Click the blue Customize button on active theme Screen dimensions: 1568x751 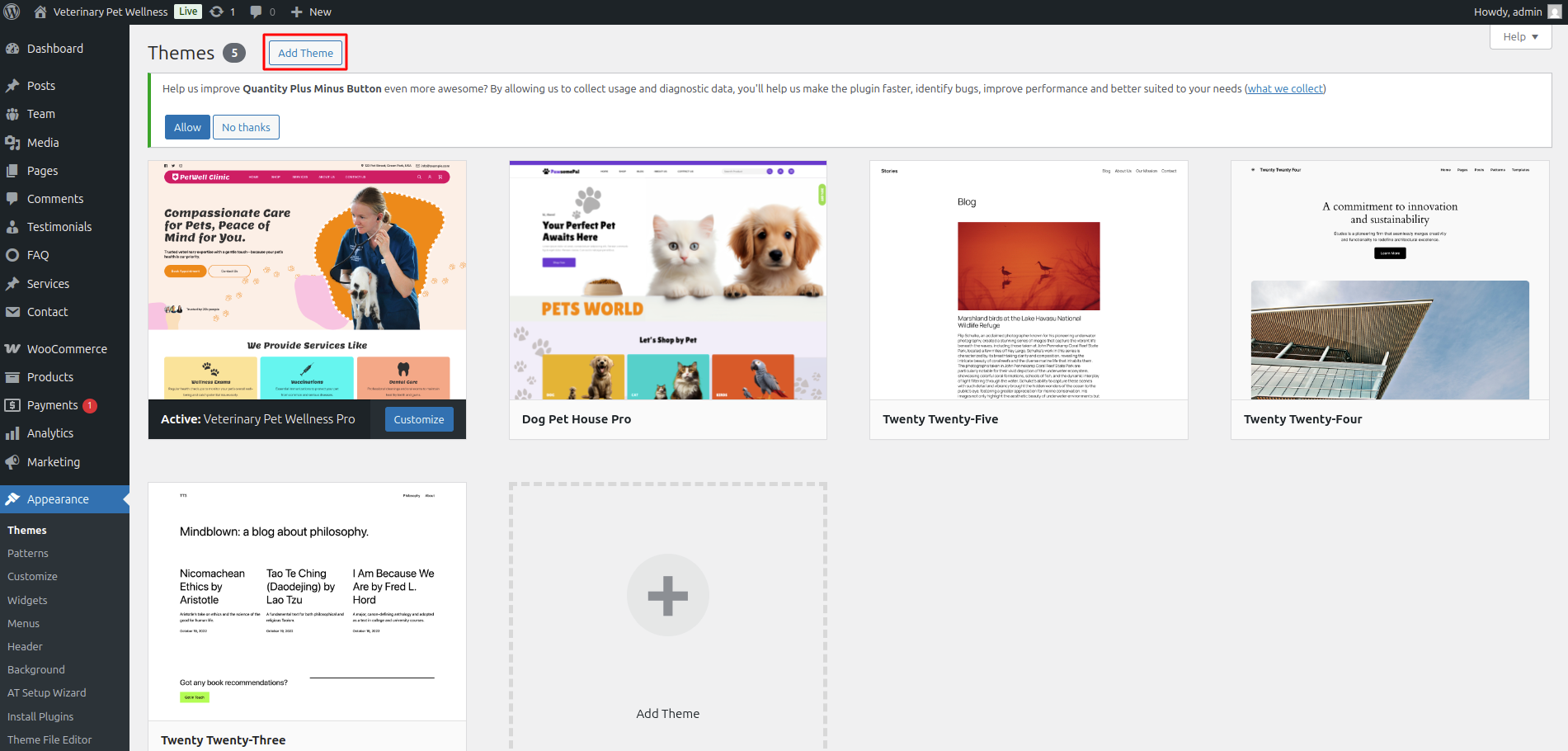[x=419, y=419]
